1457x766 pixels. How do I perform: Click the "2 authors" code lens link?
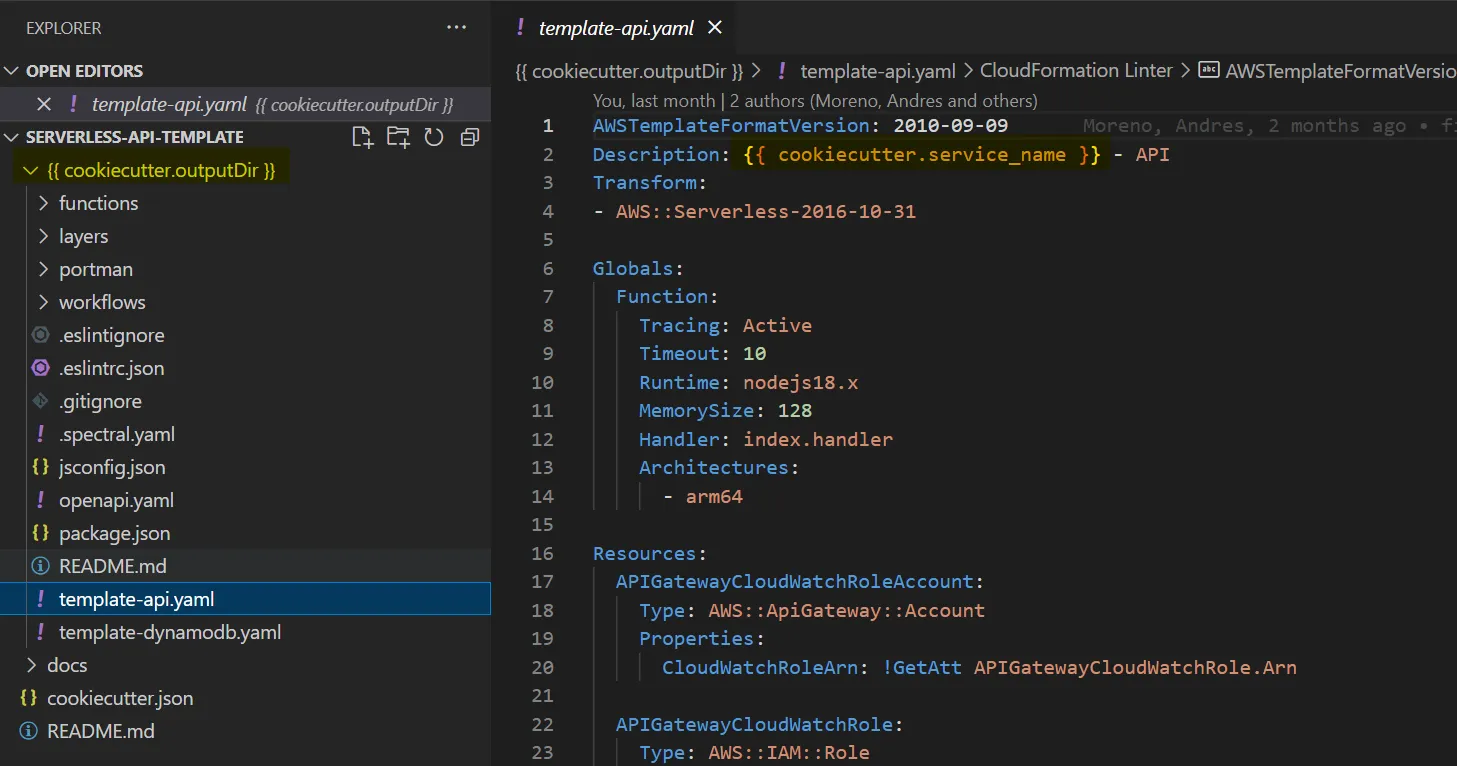(x=884, y=101)
